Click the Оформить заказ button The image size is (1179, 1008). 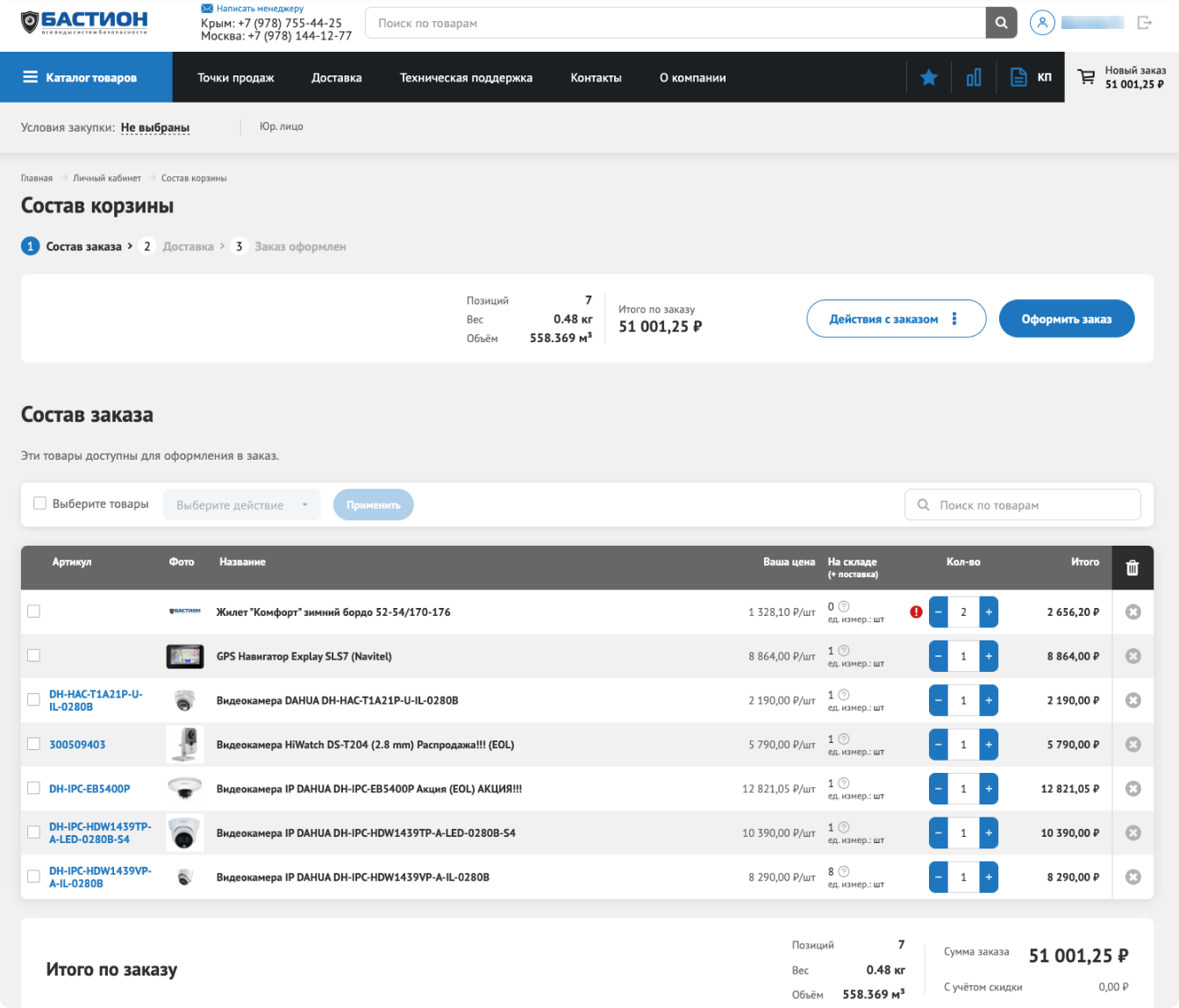[1066, 319]
